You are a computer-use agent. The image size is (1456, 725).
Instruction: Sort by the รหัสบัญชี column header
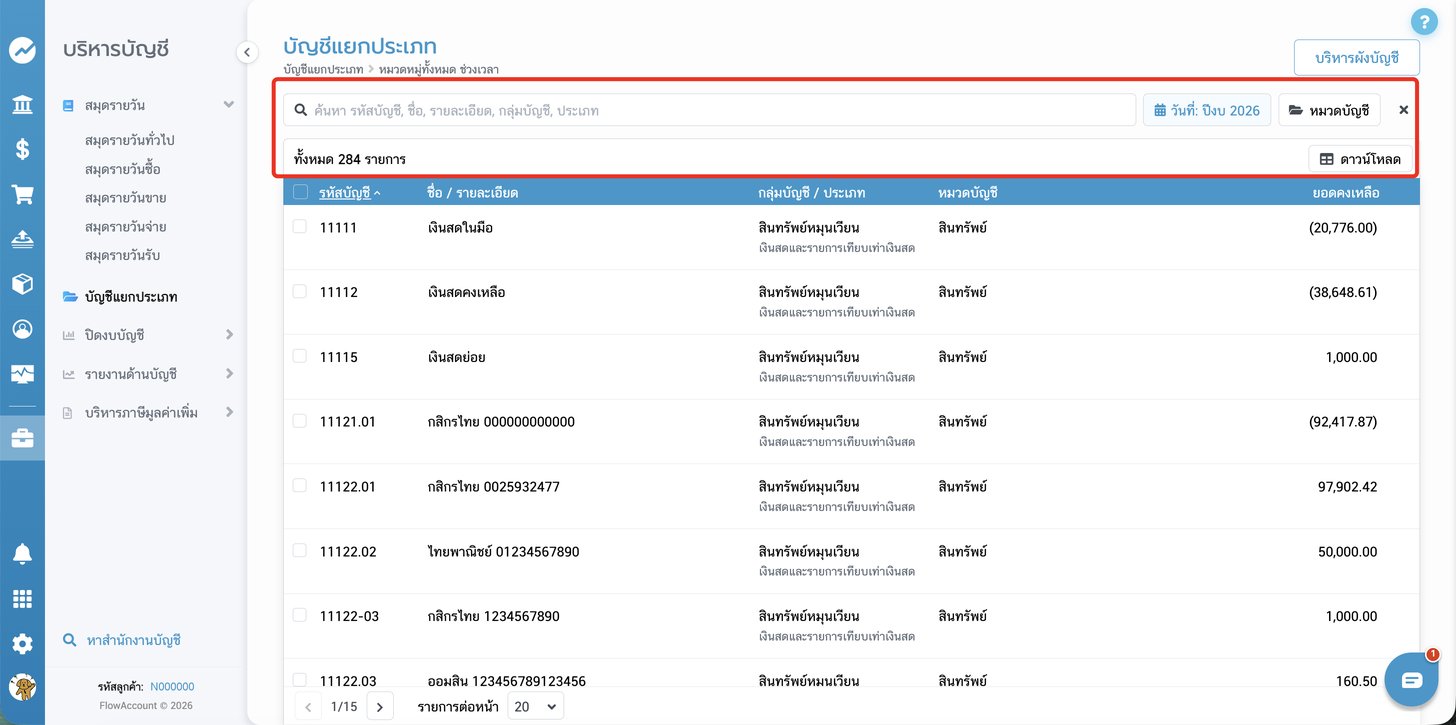tap(346, 192)
